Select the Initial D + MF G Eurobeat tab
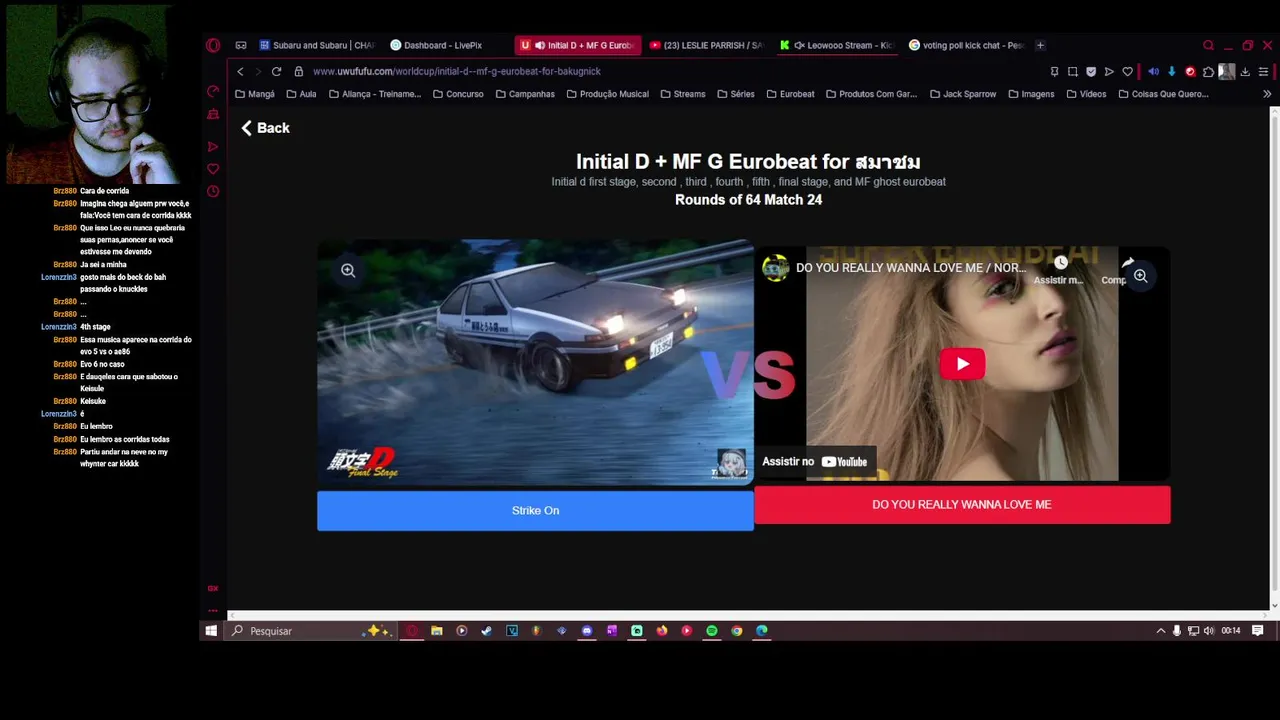The image size is (1280, 720). coord(577,45)
